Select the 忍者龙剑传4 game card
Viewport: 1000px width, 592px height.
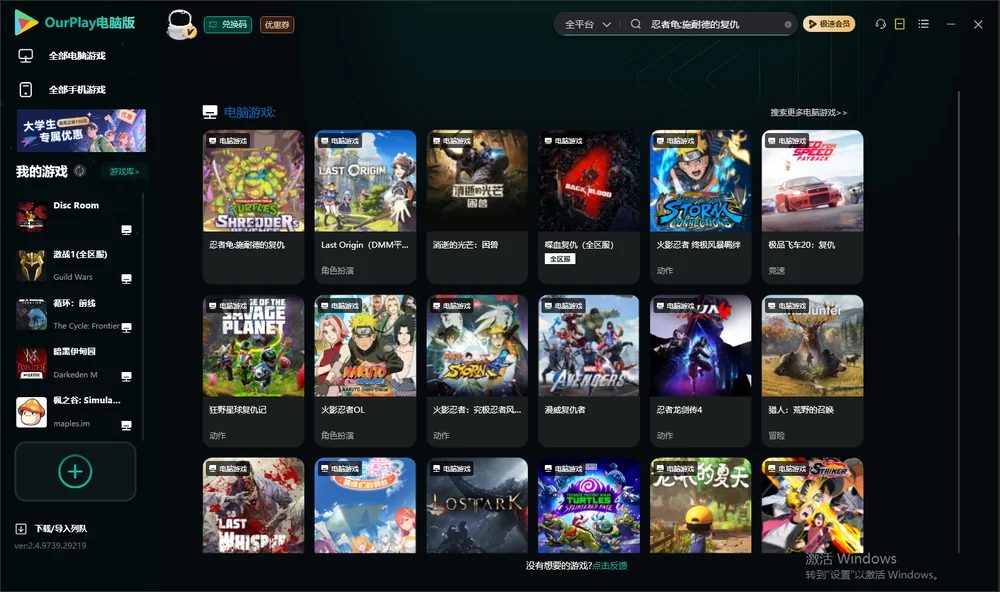click(x=701, y=371)
